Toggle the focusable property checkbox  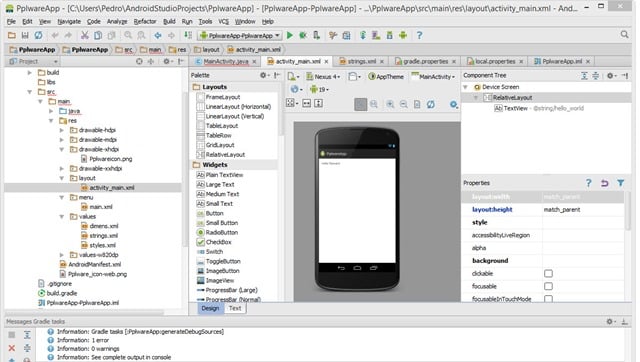click(x=548, y=286)
